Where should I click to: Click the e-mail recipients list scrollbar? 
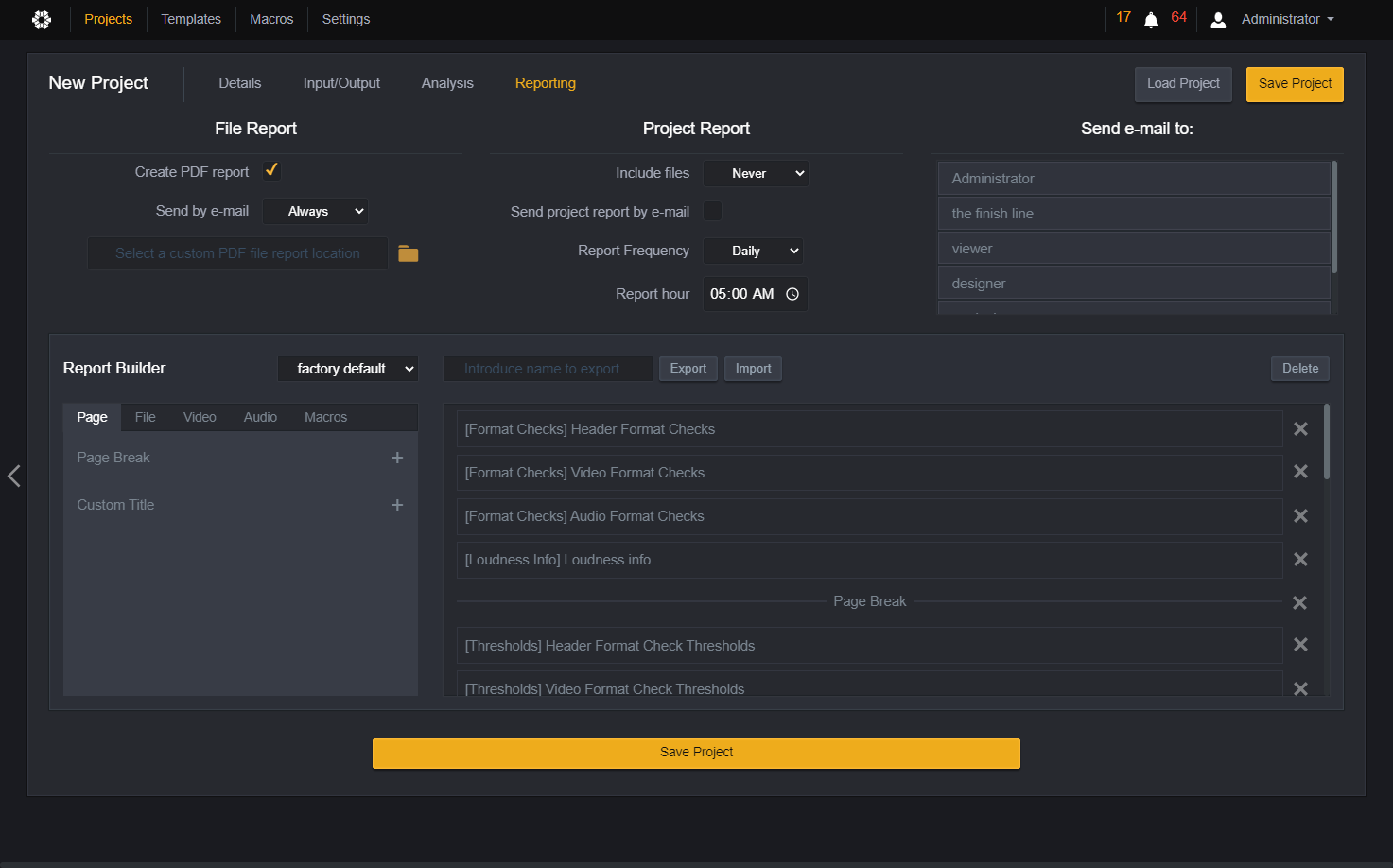(x=1334, y=217)
